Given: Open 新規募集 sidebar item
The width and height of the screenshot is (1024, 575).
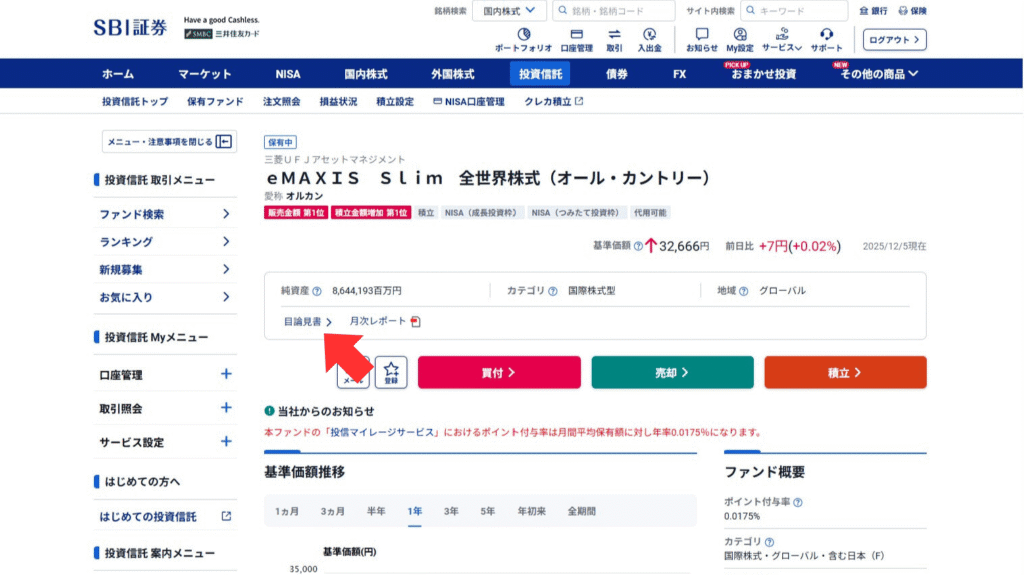Looking at the screenshot, I should click(165, 269).
